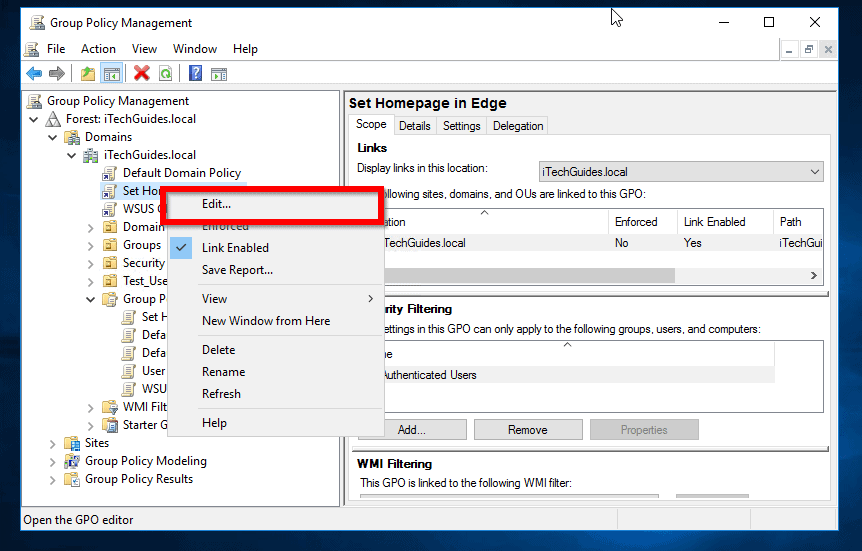Click Help in the context menu
The width and height of the screenshot is (862, 551).
(275, 423)
